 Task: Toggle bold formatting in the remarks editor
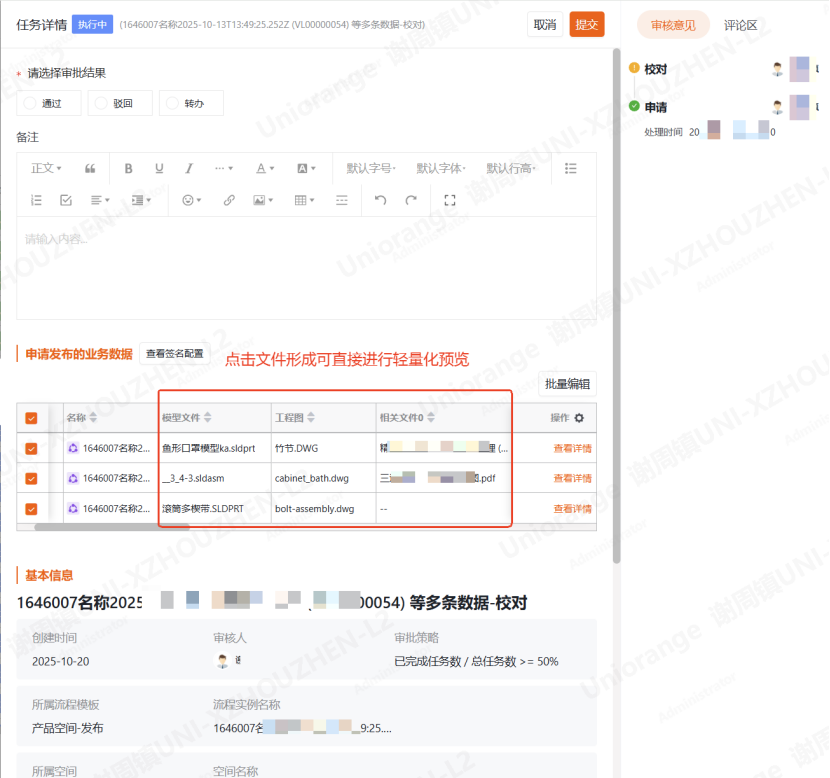tap(128, 169)
